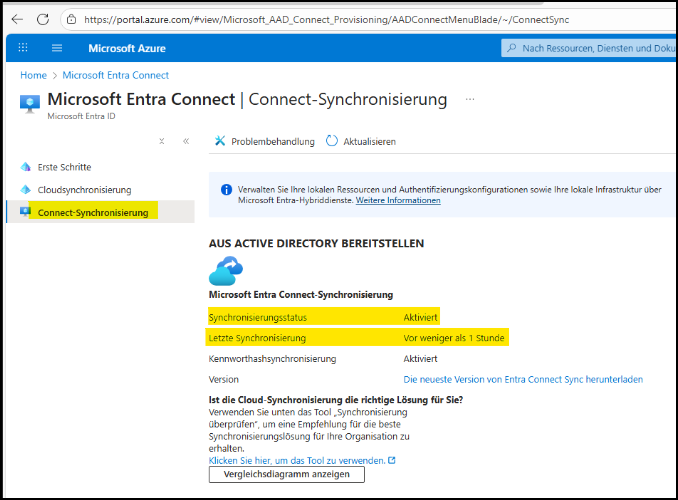This screenshot has height=500, width=678.
Task: Open the Microsoft Entra Connect breadcrumb link
Action: click(x=115, y=75)
